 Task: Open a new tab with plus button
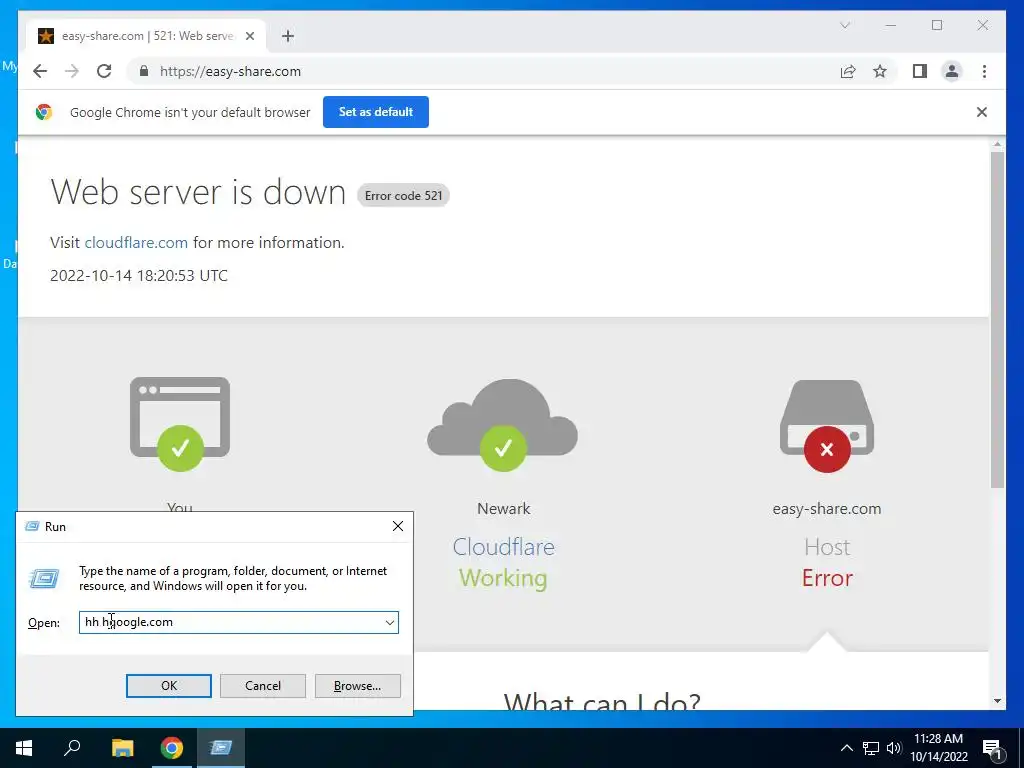pos(288,36)
